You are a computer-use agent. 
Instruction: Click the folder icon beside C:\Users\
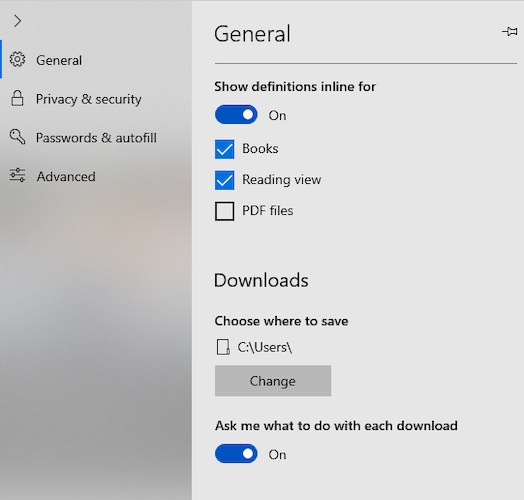pos(223,347)
